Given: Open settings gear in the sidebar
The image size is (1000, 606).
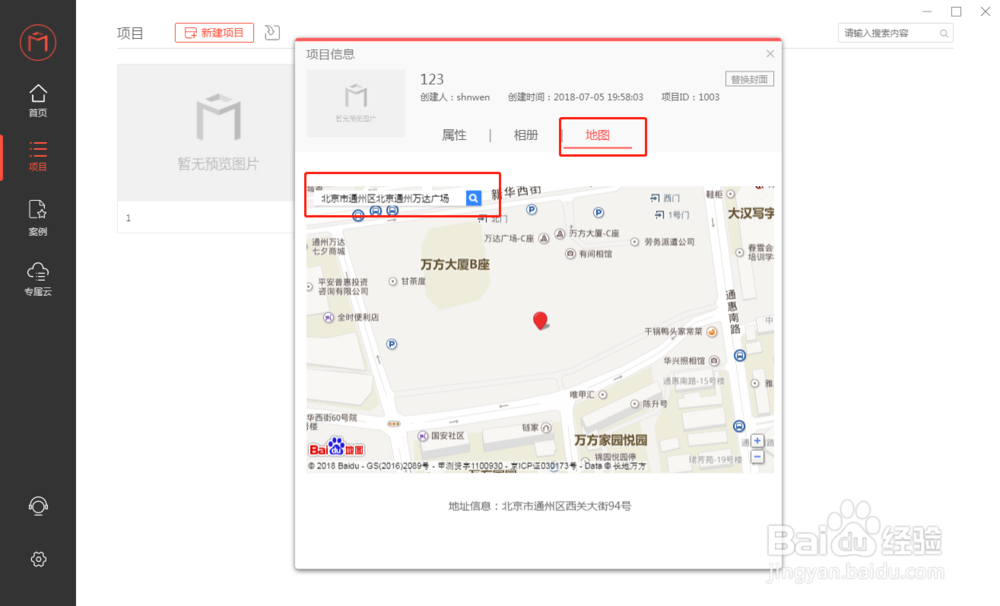Looking at the screenshot, I should coord(38,559).
